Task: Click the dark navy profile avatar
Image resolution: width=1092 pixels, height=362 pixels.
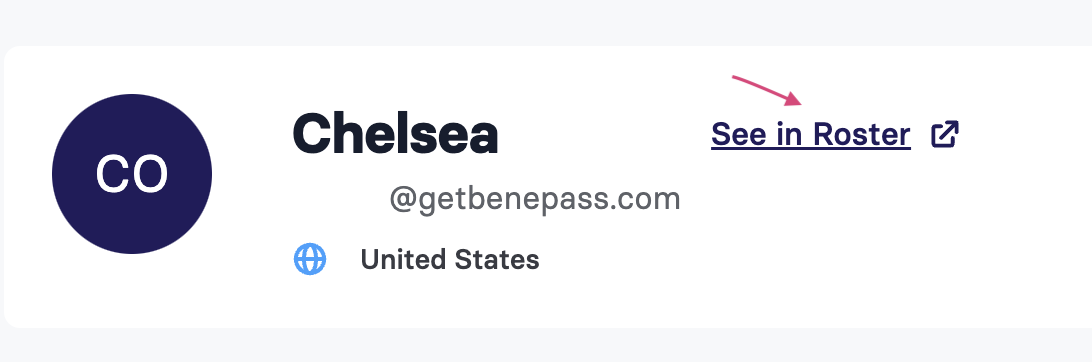Action: [x=132, y=174]
